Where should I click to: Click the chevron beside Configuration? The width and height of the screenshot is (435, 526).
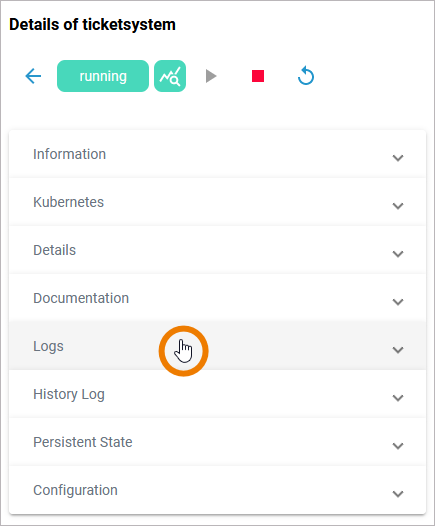398,494
